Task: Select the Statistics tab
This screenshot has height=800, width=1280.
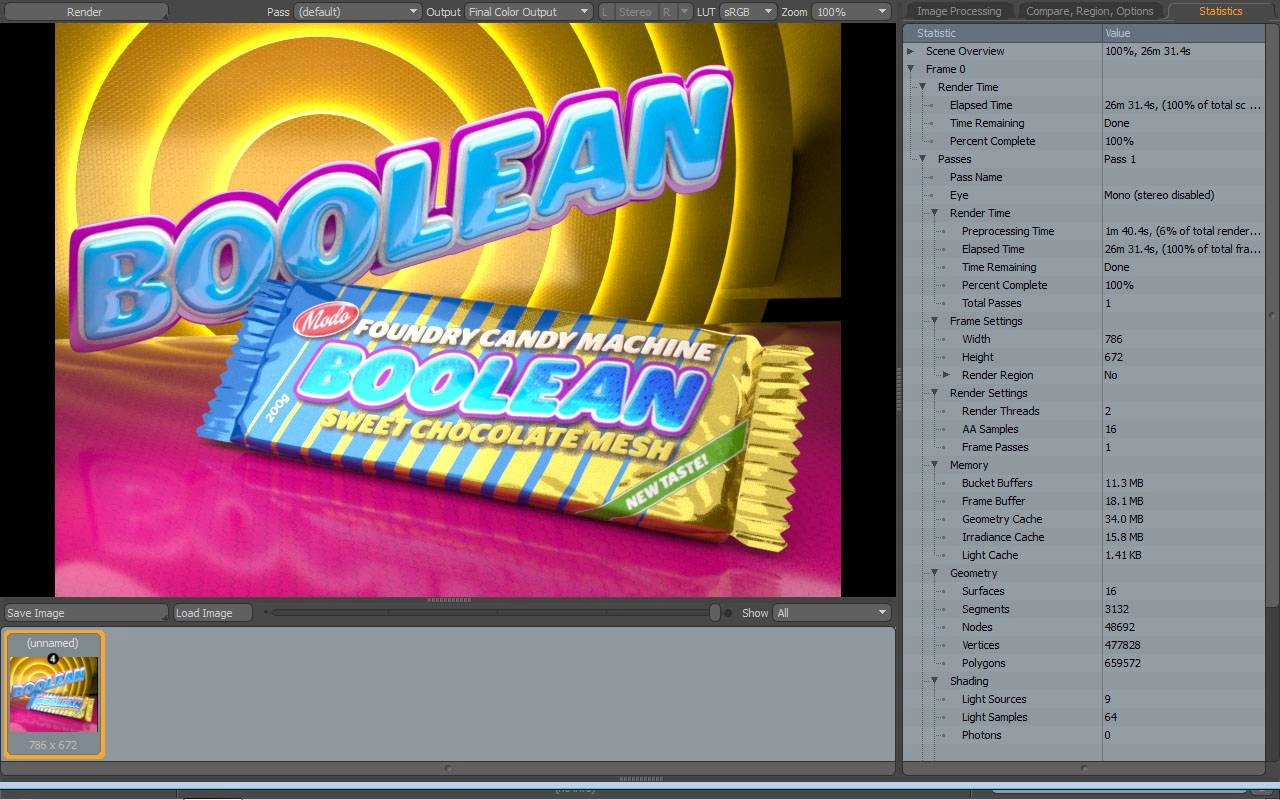Action: pos(1220,11)
